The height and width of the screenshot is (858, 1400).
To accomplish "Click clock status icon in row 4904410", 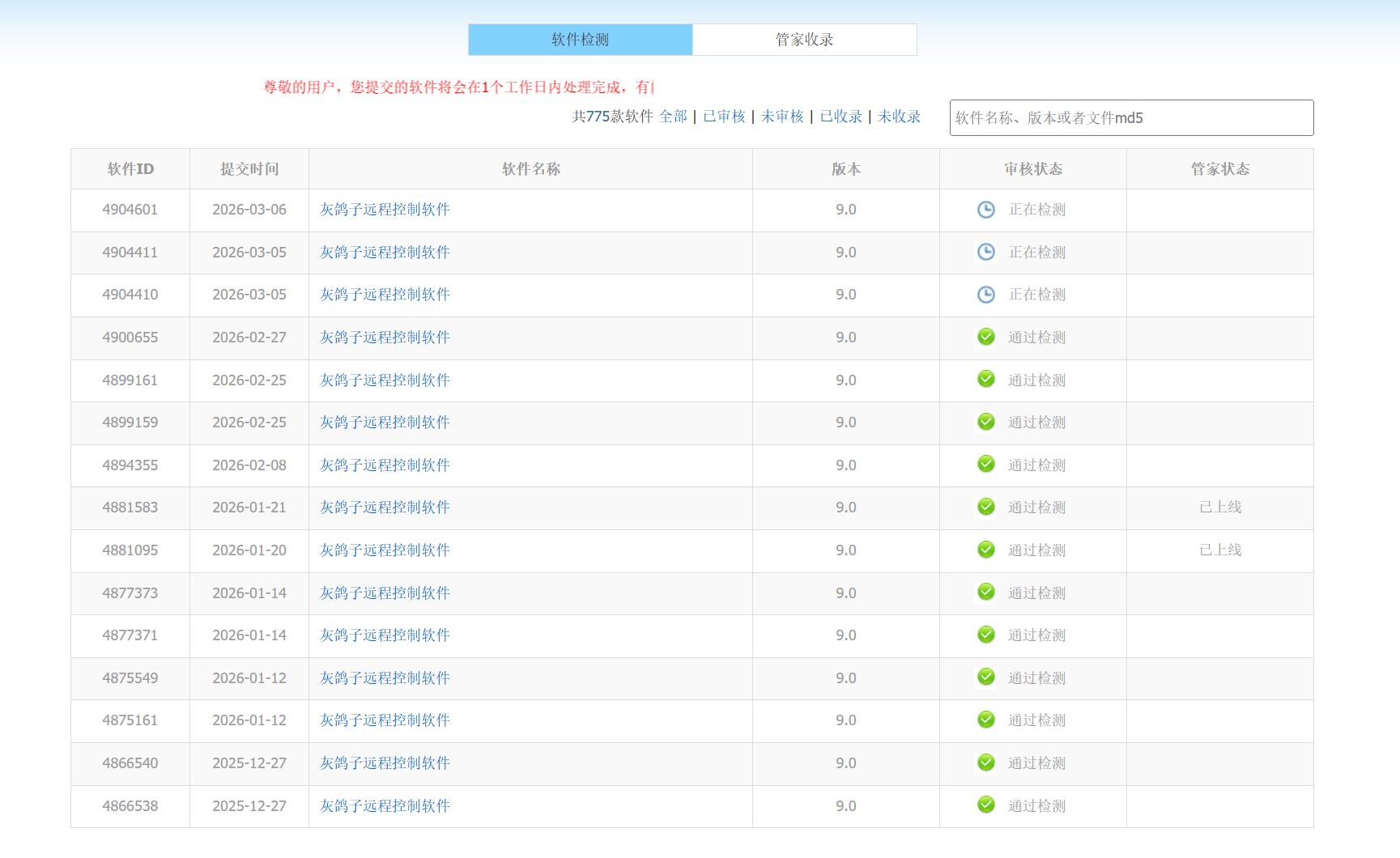I will pos(985,295).
